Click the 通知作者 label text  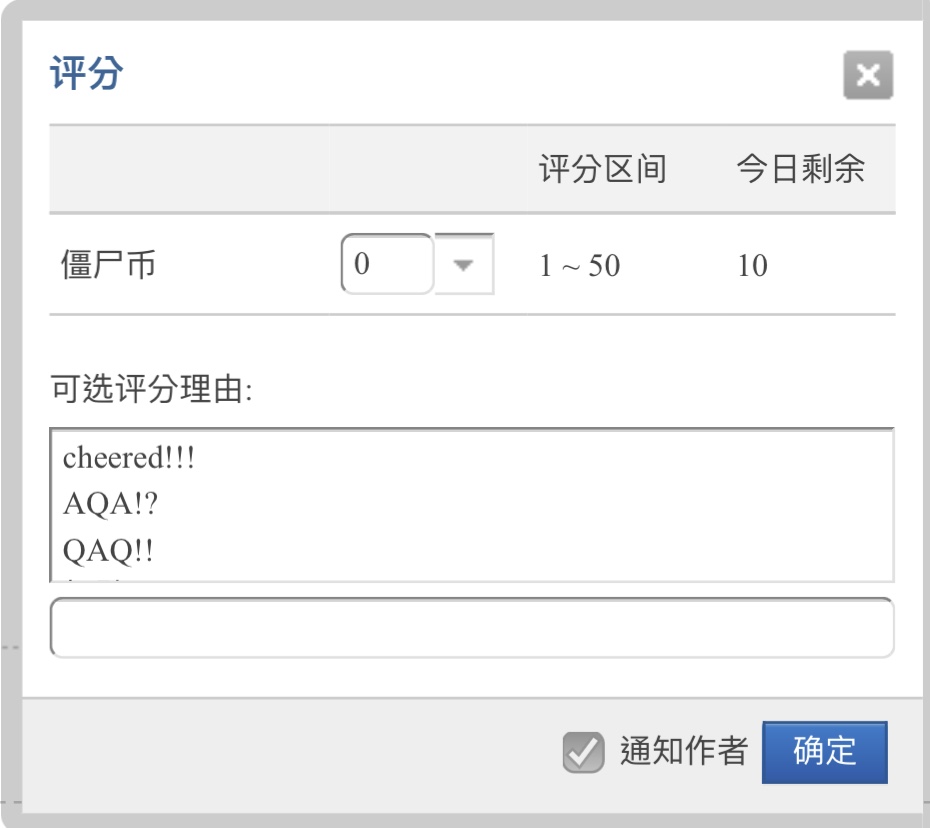(x=684, y=751)
